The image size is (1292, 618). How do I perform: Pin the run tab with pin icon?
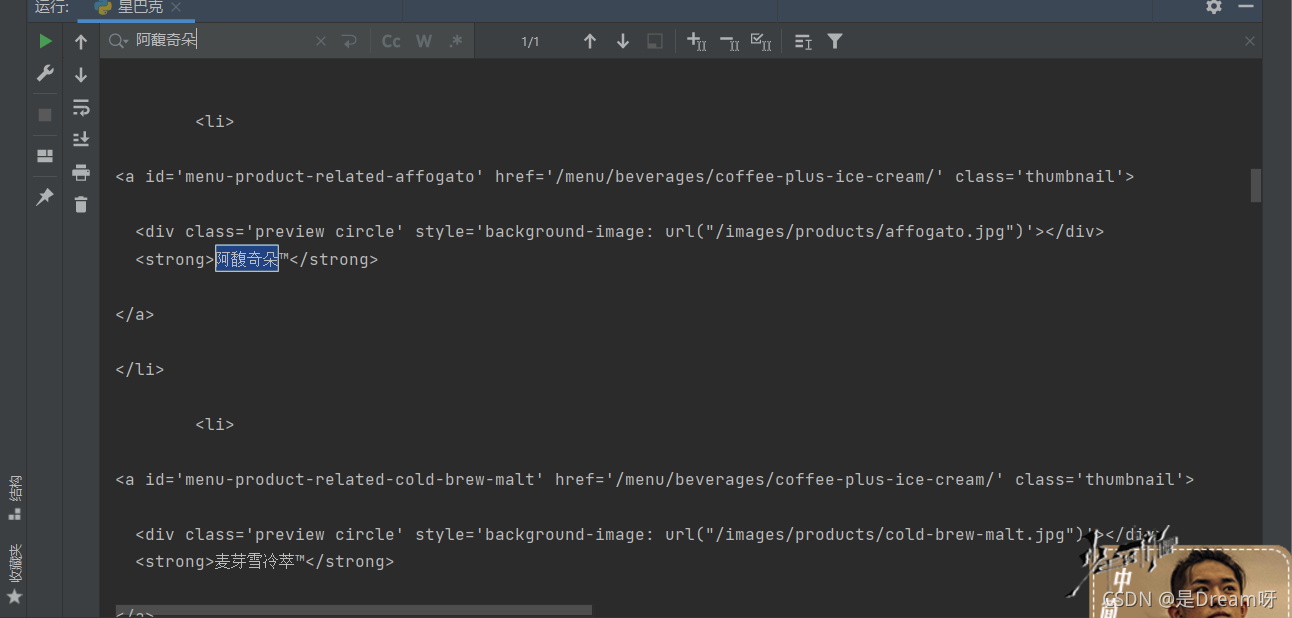click(x=45, y=197)
